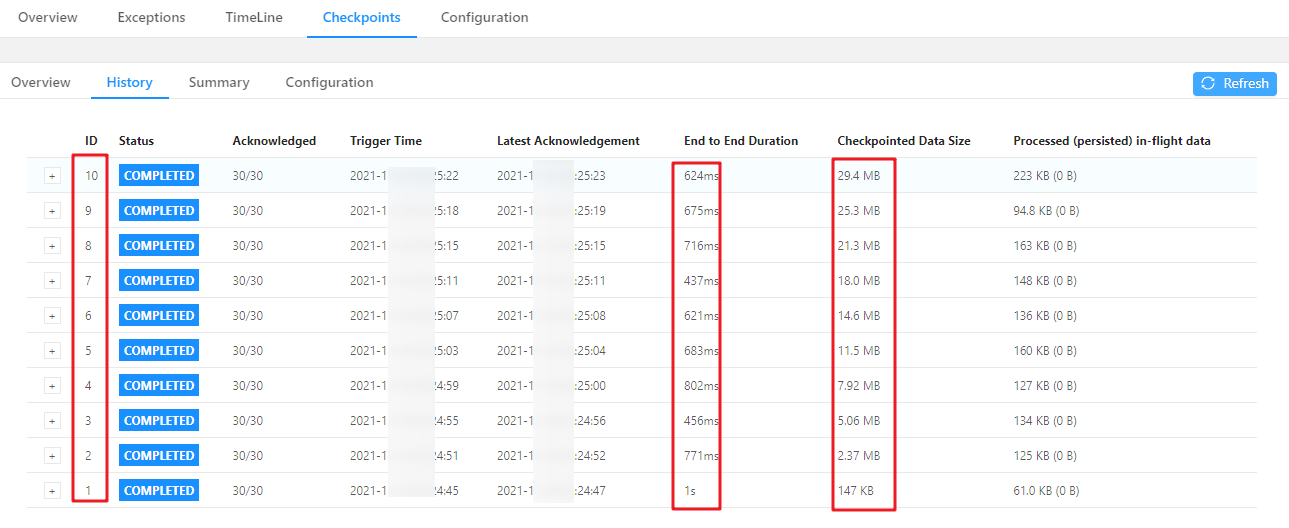This screenshot has width=1289, height=528.
Task: Click the 94.8 KB (0 B) in-flight value
Action: (x=1046, y=211)
